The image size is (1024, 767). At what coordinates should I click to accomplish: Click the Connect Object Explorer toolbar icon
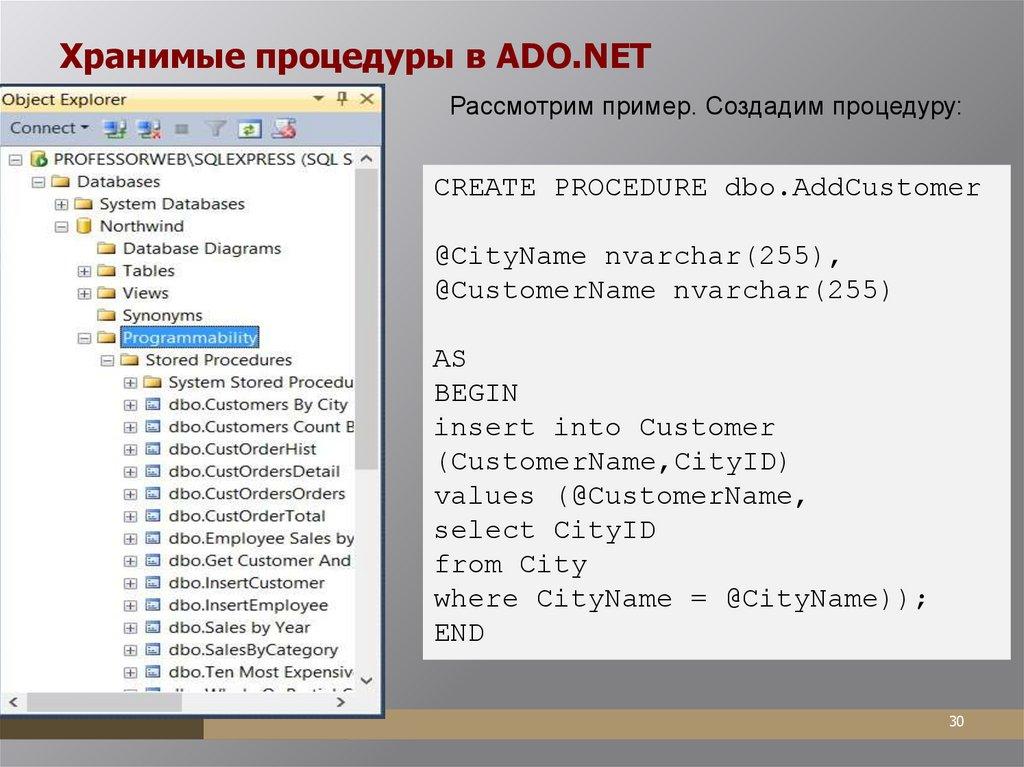click(115, 128)
